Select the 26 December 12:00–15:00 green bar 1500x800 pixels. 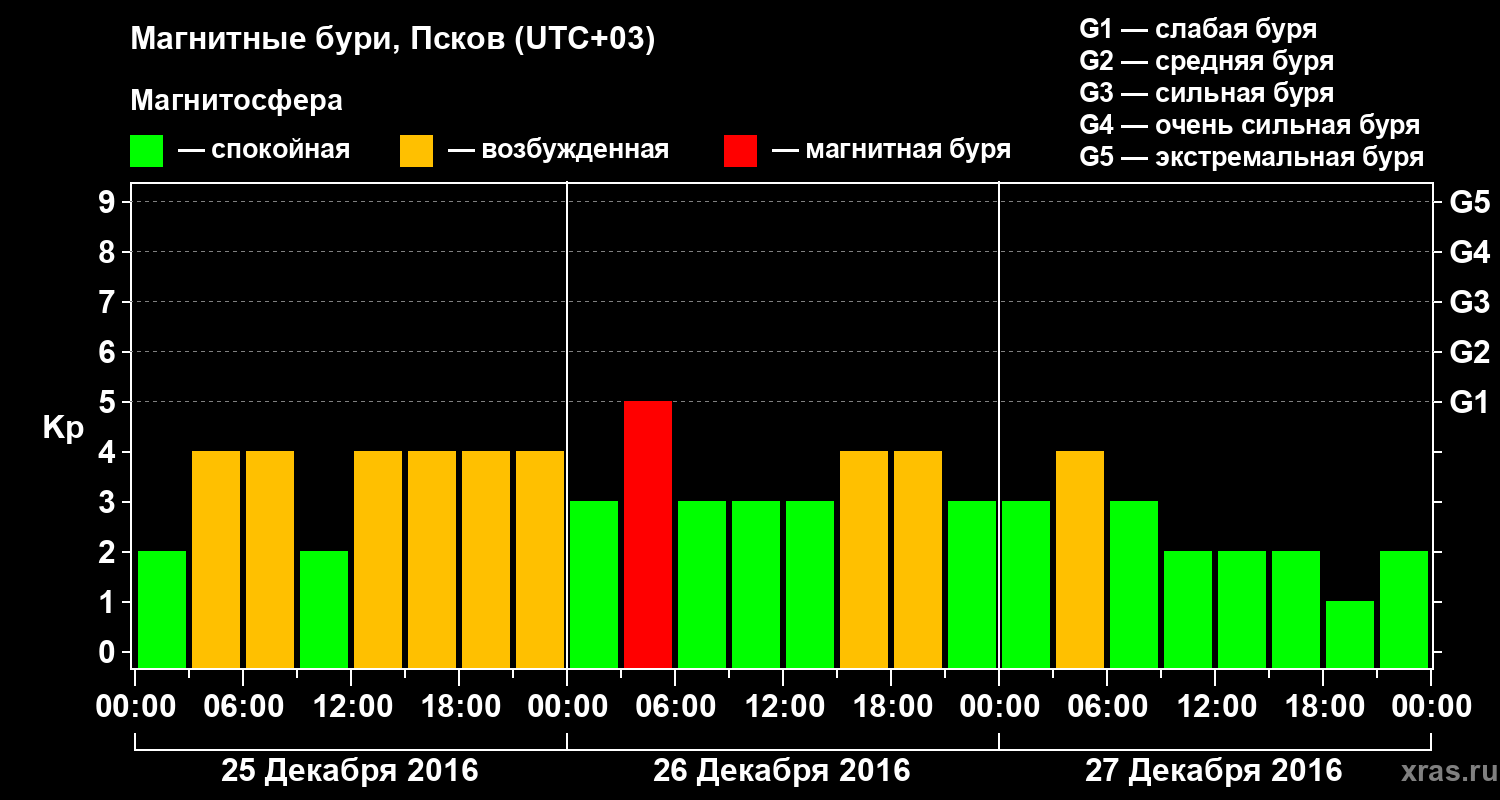810,584
